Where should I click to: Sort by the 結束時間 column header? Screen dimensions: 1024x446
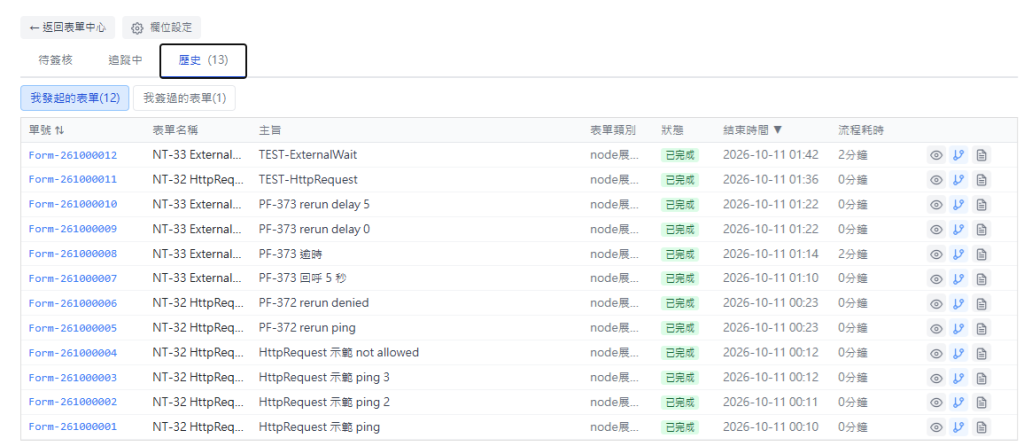click(752, 130)
